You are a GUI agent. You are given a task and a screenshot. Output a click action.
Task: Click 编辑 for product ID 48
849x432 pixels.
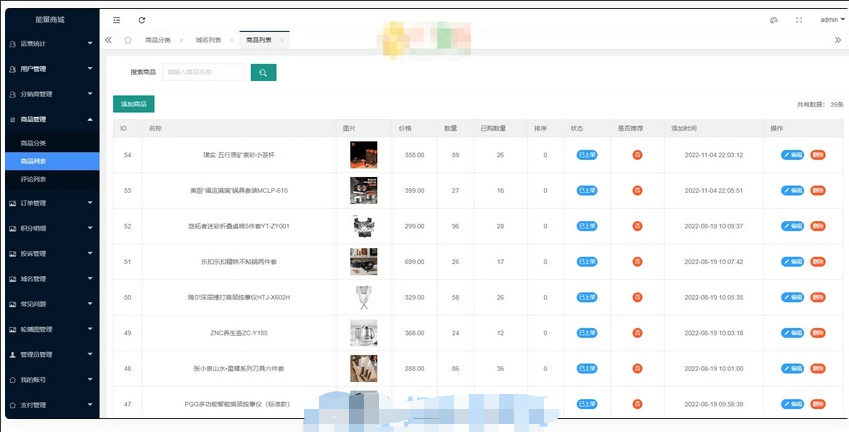click(x=793, y=369)
